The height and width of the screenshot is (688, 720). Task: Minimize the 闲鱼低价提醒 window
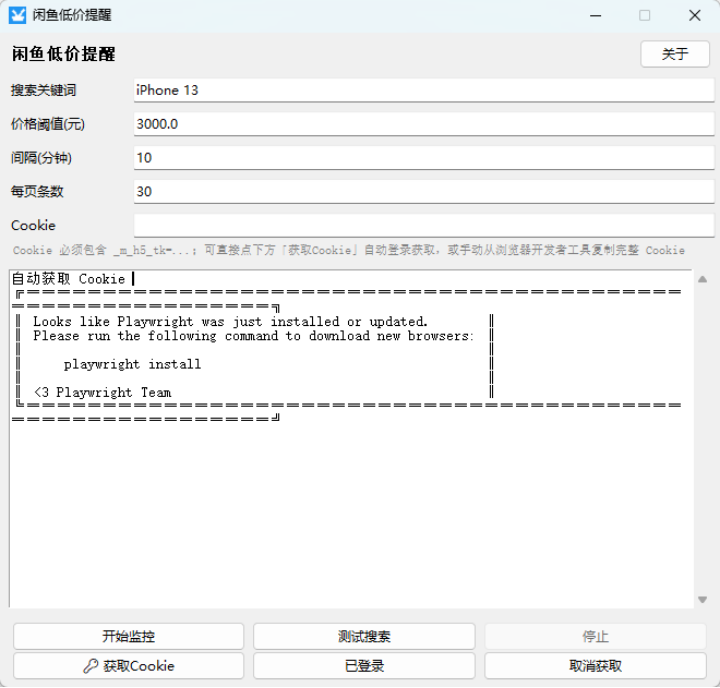click(596, 16)
